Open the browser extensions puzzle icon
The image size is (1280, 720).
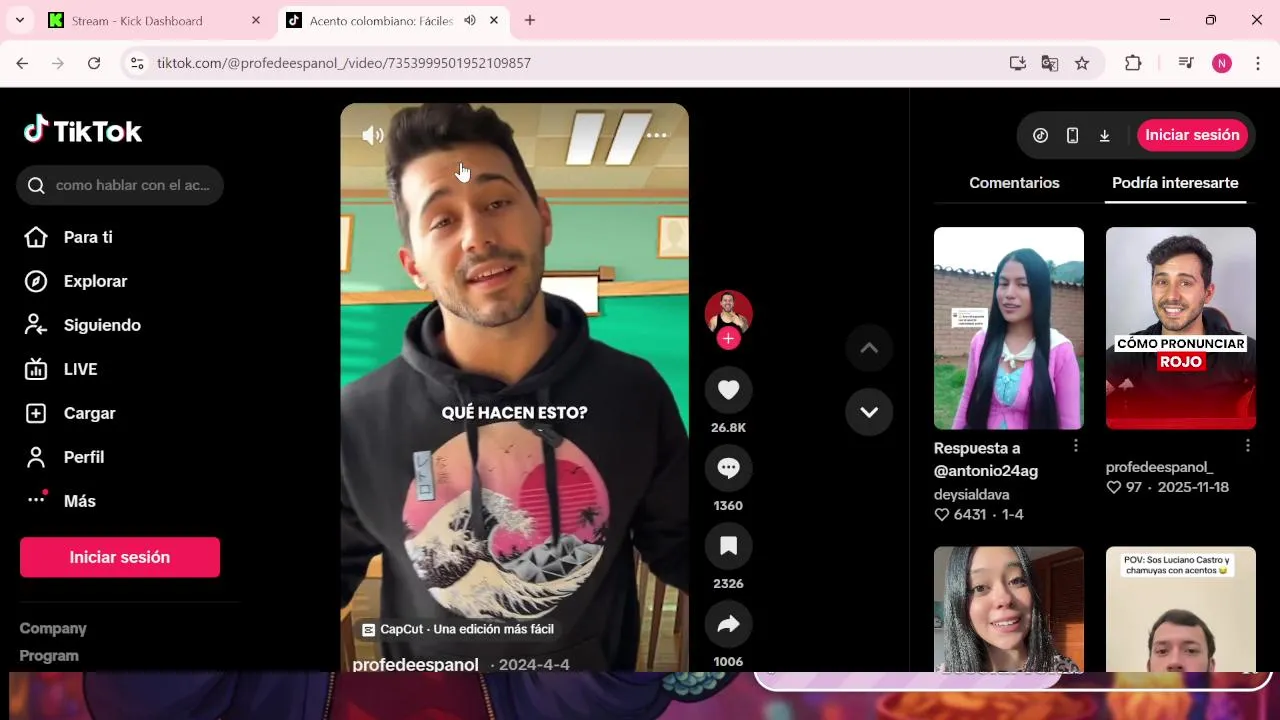1133,63
